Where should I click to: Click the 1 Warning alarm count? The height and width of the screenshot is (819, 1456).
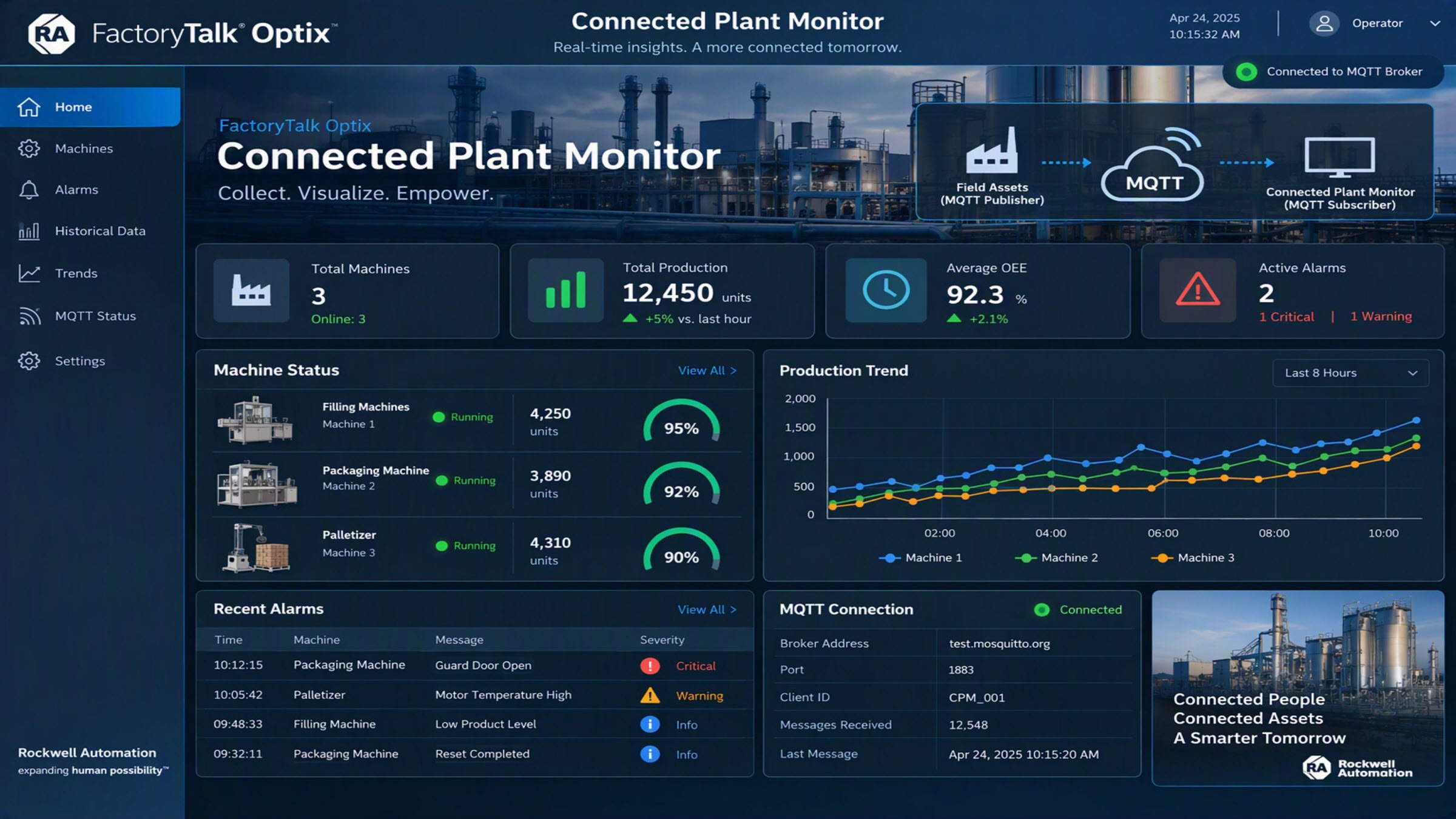coord(1381,317)
